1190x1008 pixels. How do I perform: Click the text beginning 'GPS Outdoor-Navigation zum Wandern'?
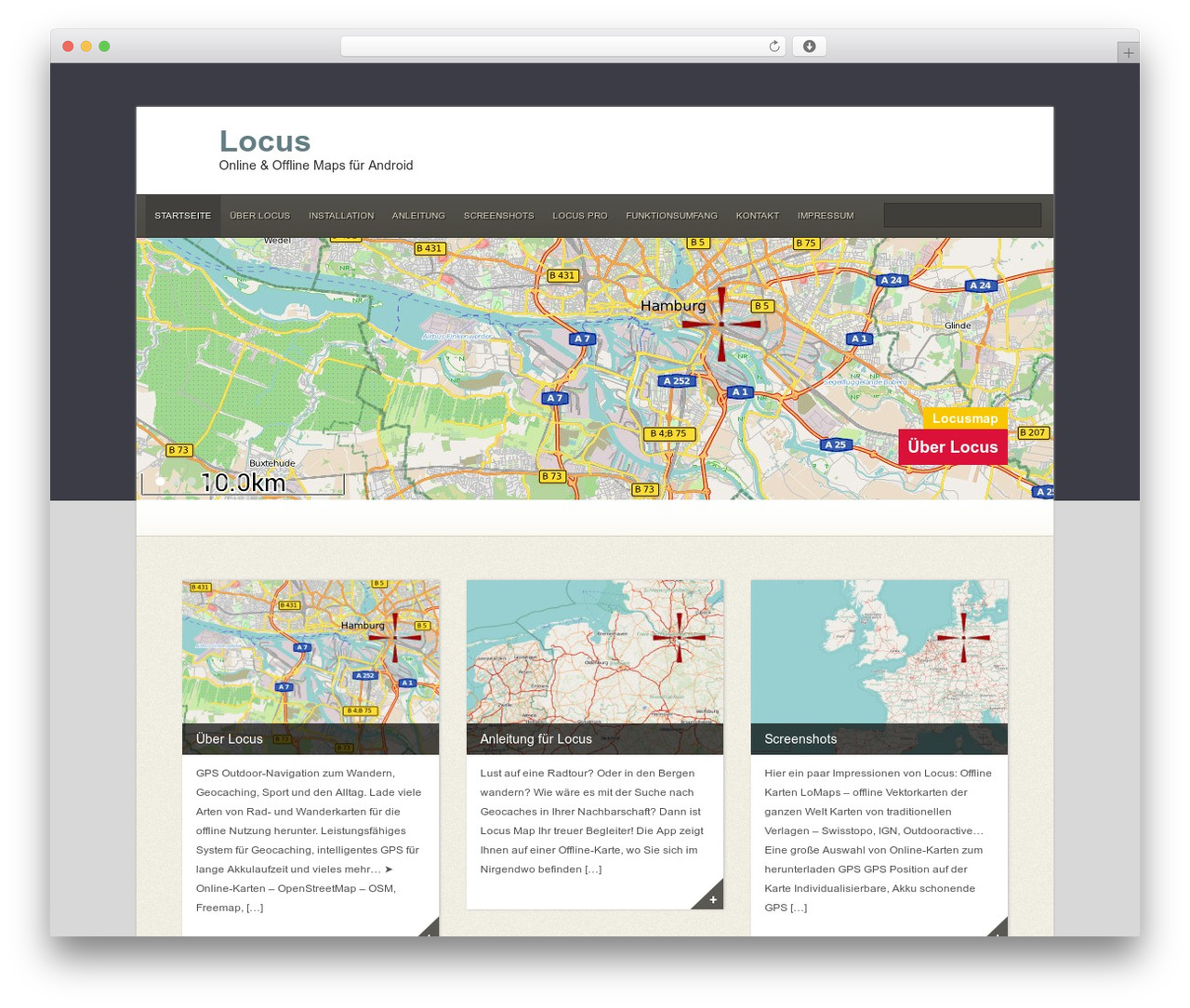tap(309, 840)
